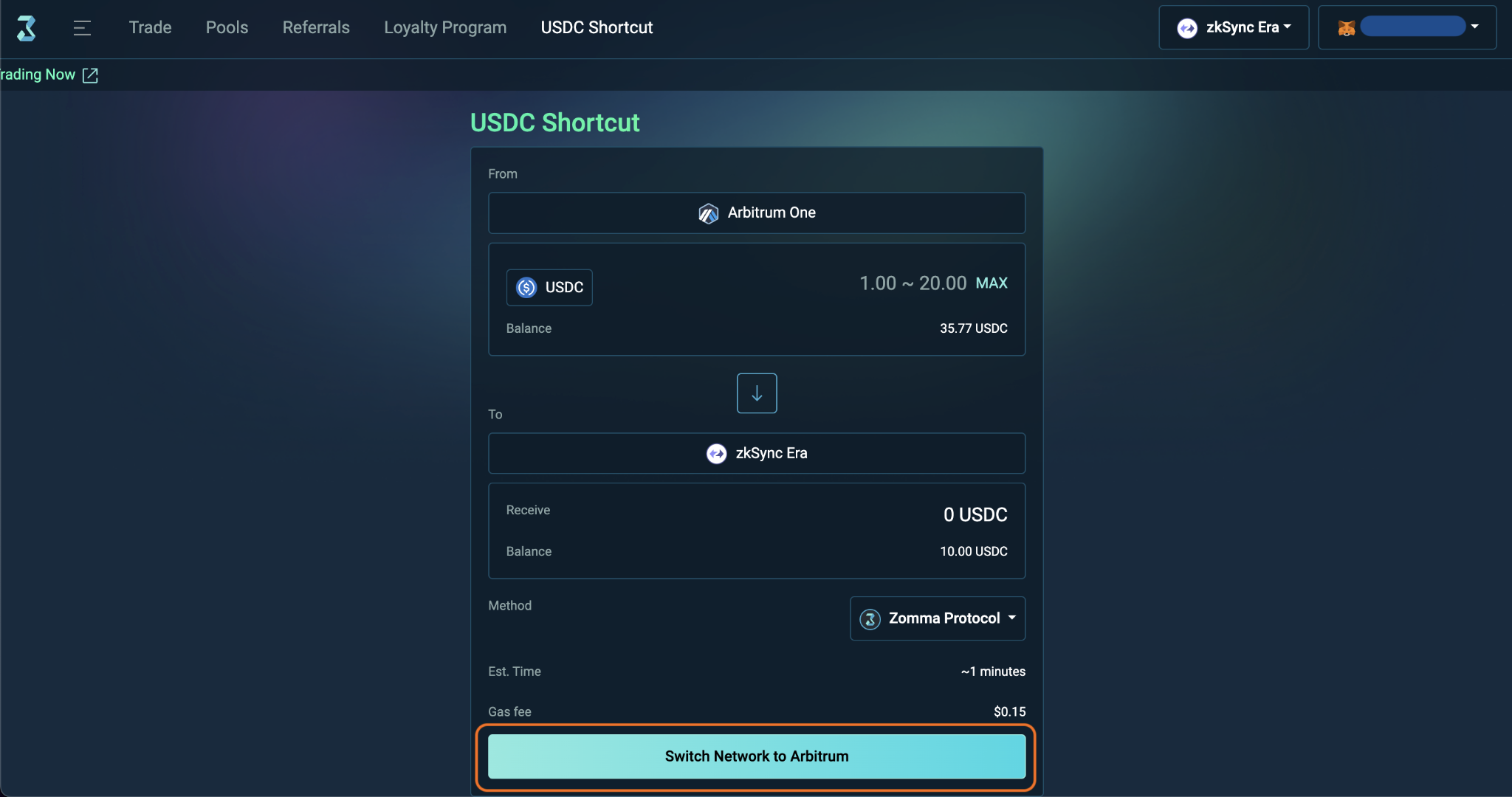Click the Arbitrum One logo icon
The image size is (1512, 797).
[708, 213]
